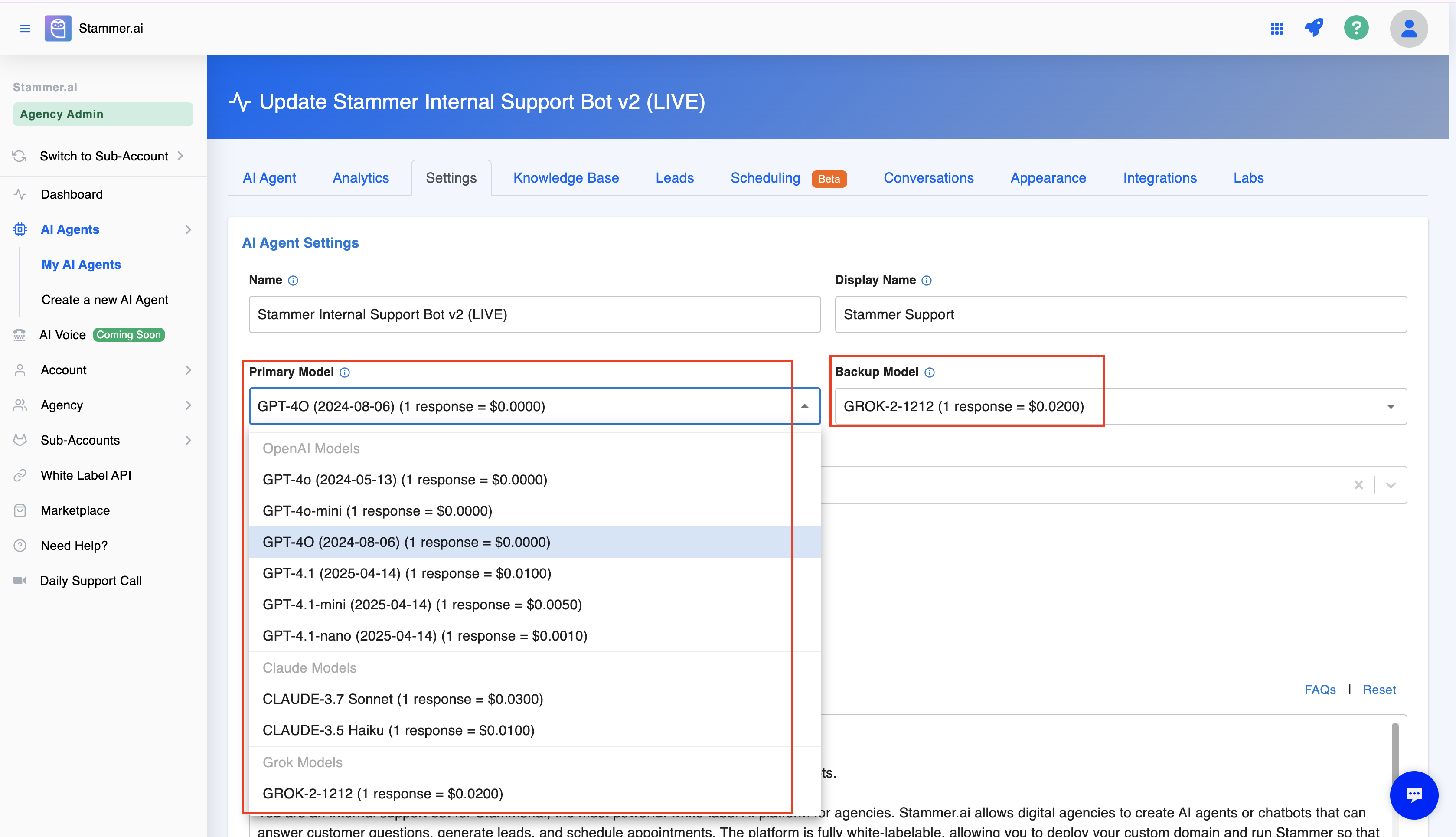
Task: Click the AI Voice phone icon
Action: coord(20,334)
